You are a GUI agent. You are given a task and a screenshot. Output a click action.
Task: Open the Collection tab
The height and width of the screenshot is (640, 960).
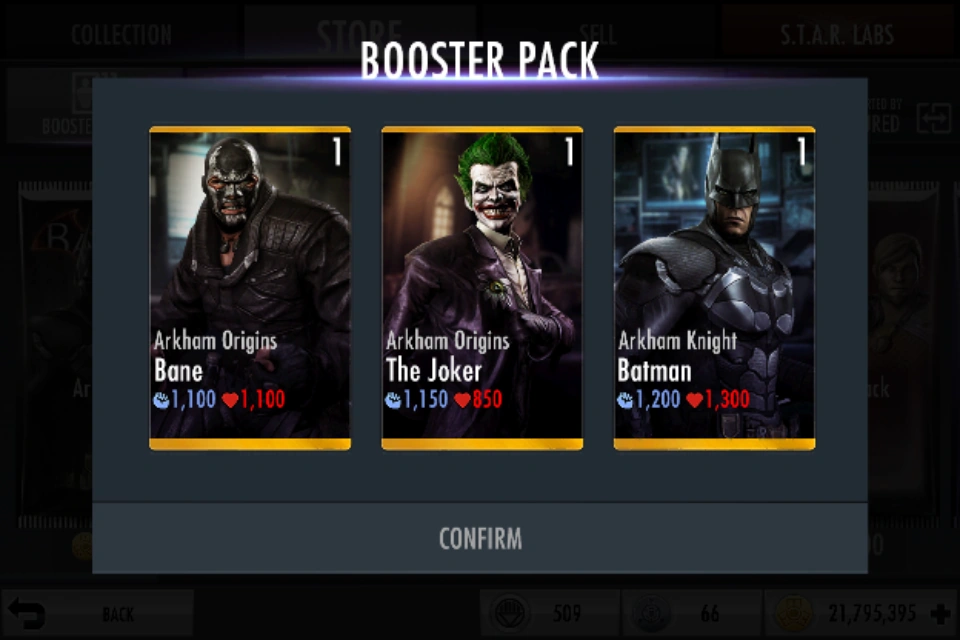121,34
